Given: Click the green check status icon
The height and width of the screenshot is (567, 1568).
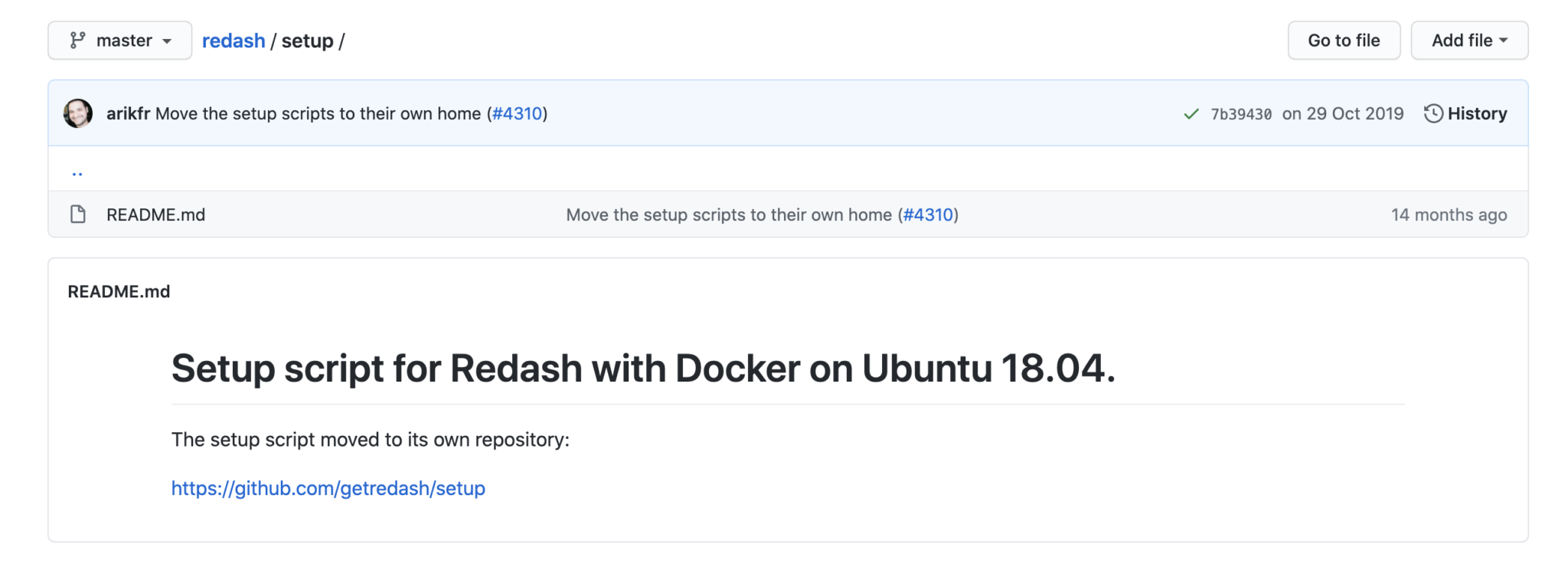Looking at the screenshot, I should [x=1191, y=114].
